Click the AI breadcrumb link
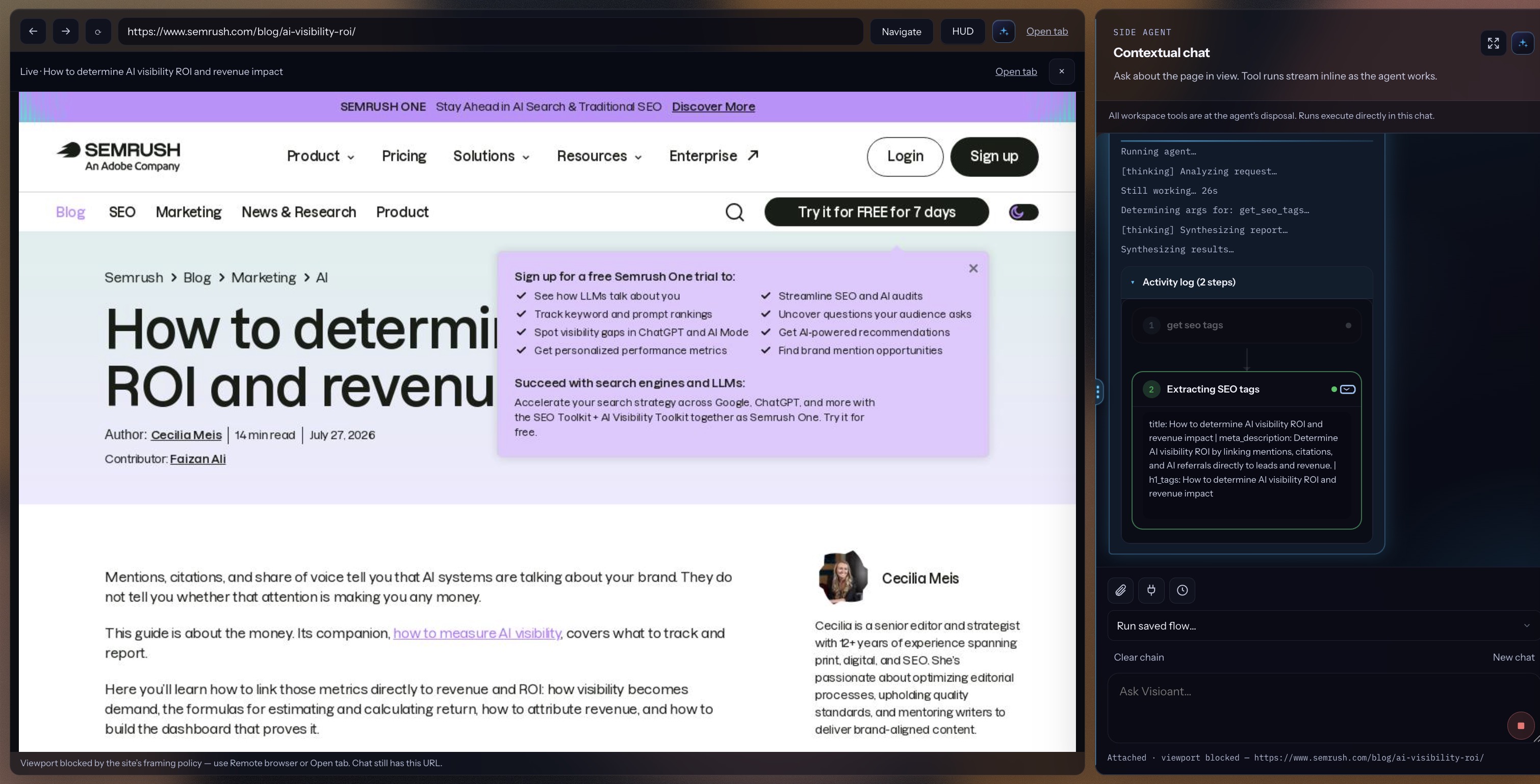The height and width of the screenshot is (784, 1540). (x=322, y=277)
